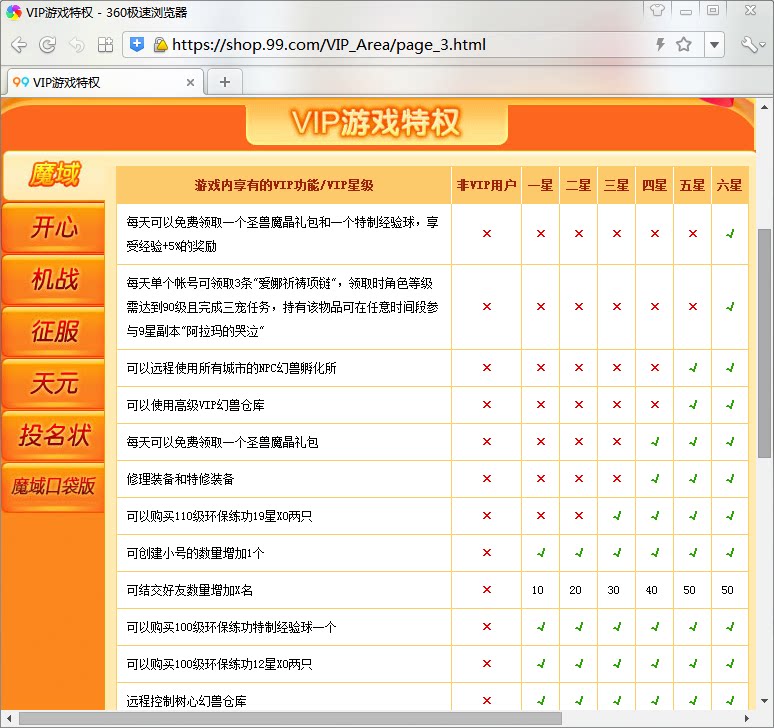
Task: Click the browser back arrow button
Action: click(19, 45)
